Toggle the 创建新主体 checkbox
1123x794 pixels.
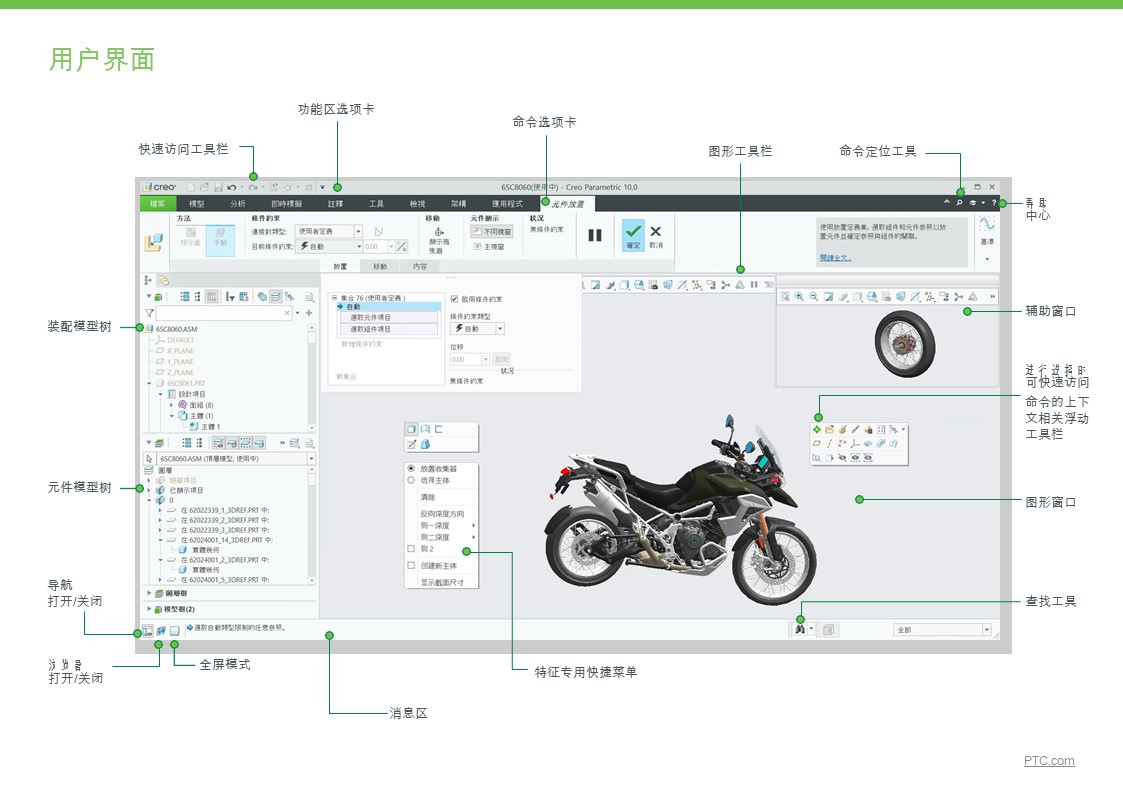click(411, 565)
